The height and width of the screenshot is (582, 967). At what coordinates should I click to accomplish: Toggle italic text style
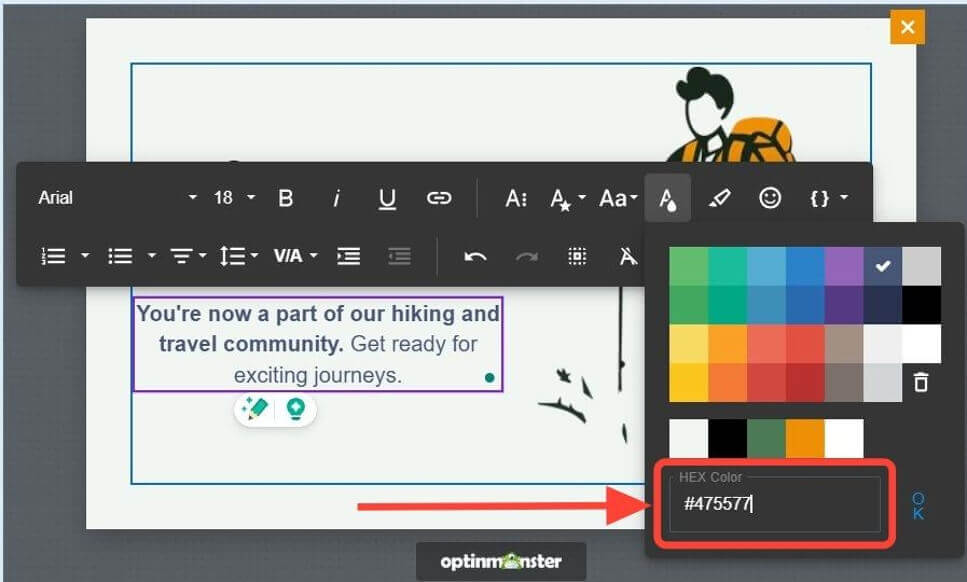pos(337,198)
